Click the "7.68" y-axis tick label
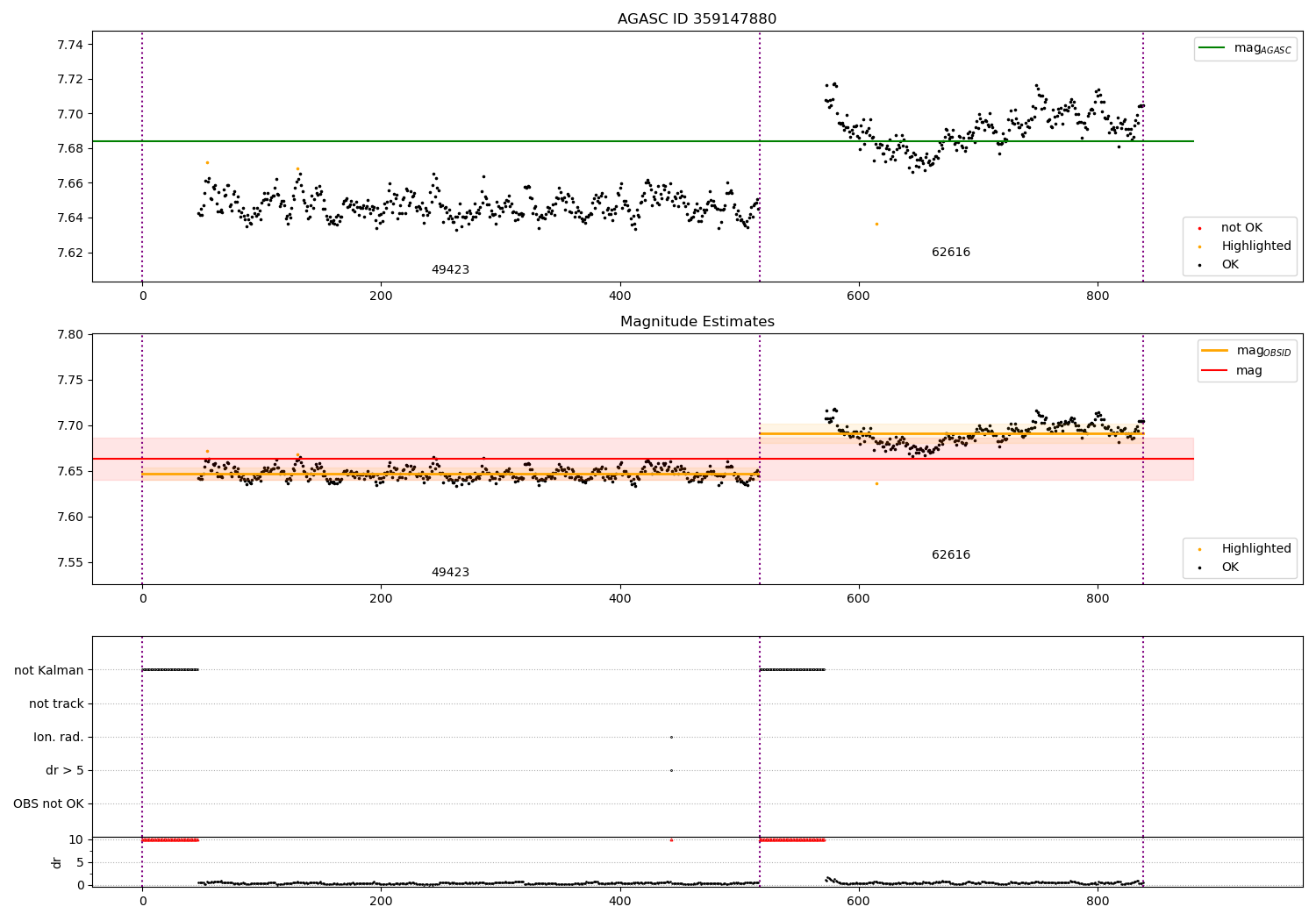1316x921 pixels. click(x=69, y=148)
